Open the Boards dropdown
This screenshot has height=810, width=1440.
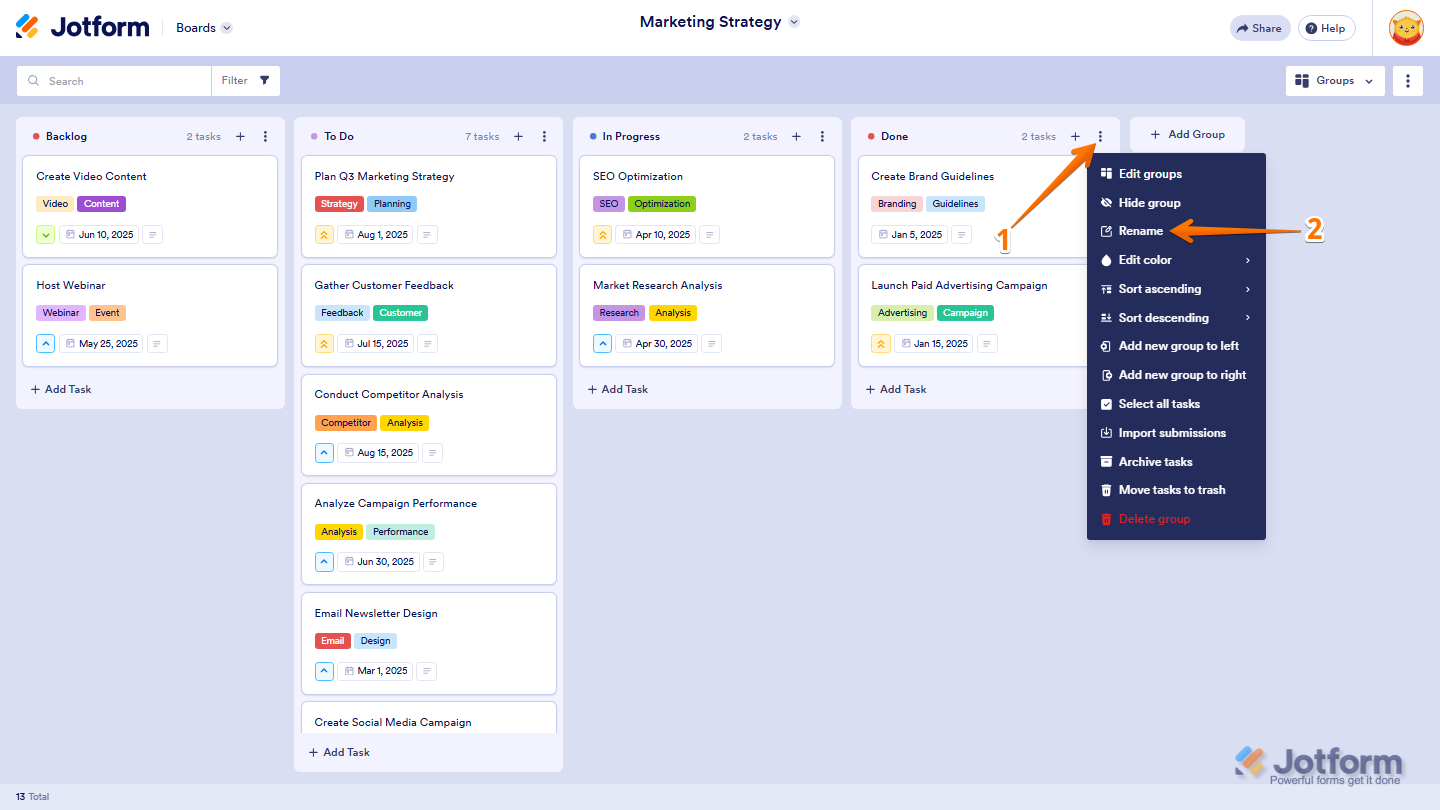pos(204,28)
